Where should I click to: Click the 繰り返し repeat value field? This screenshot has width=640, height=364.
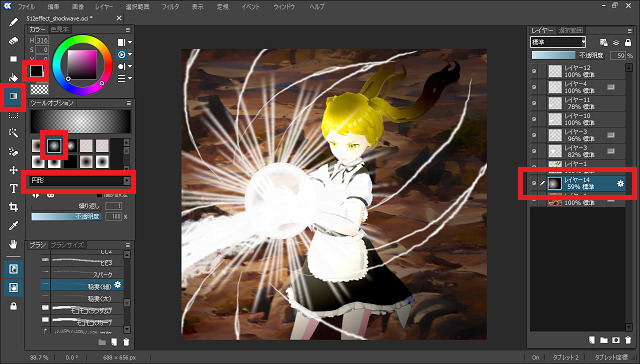pyautogui.click(x=113, y=206)
